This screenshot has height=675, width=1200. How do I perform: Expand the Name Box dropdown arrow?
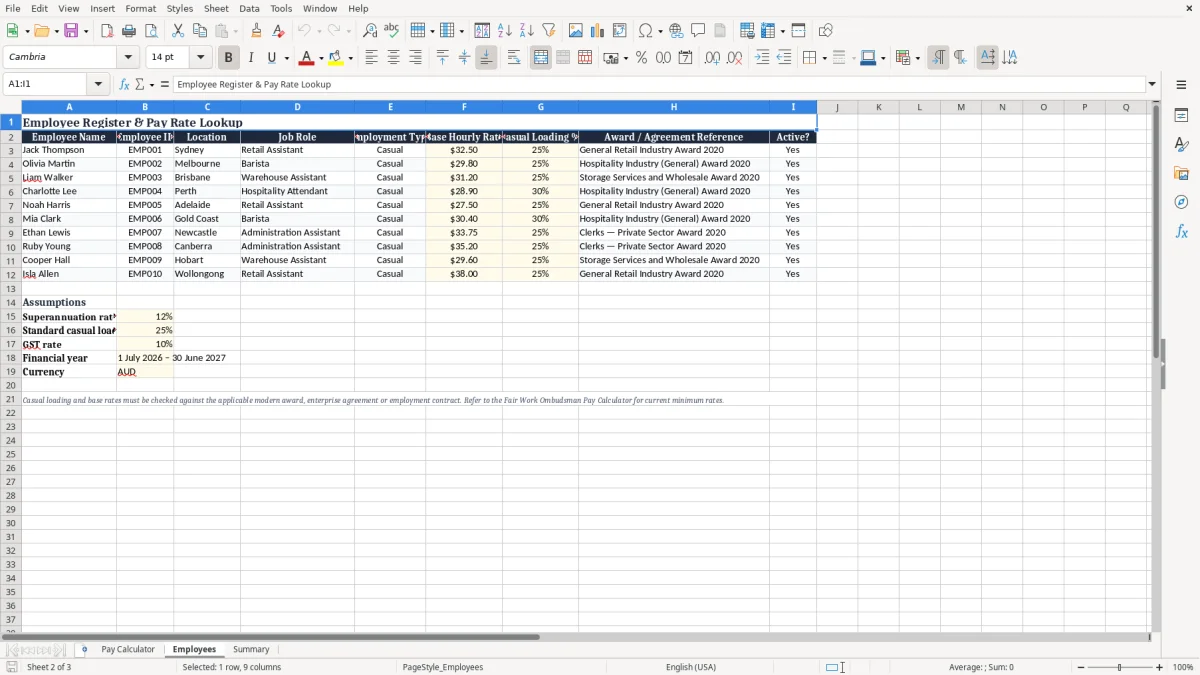[99, 85]
